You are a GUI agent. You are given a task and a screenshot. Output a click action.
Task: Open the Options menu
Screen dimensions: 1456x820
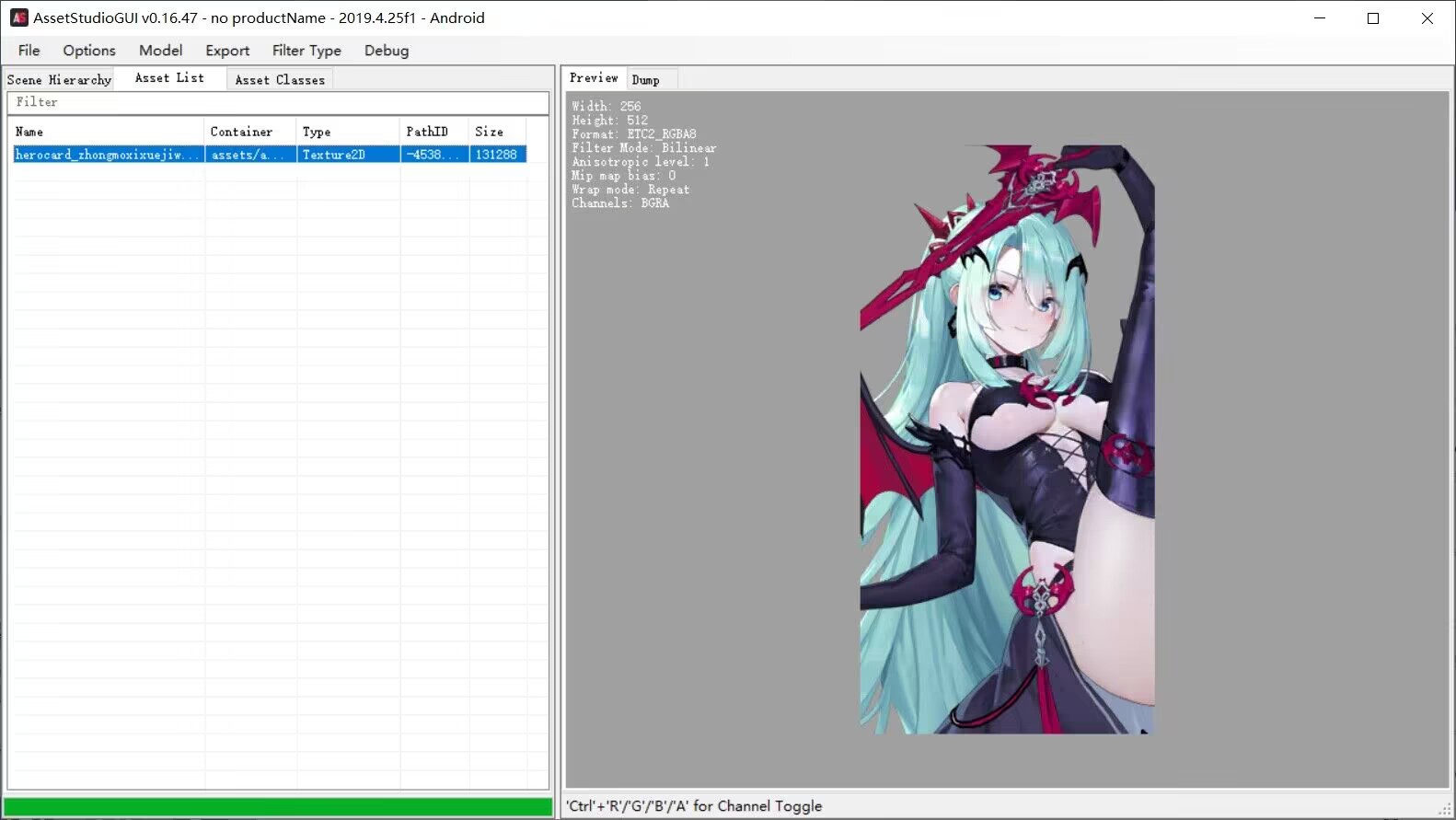pyautogui.click(x=89, y=51)
